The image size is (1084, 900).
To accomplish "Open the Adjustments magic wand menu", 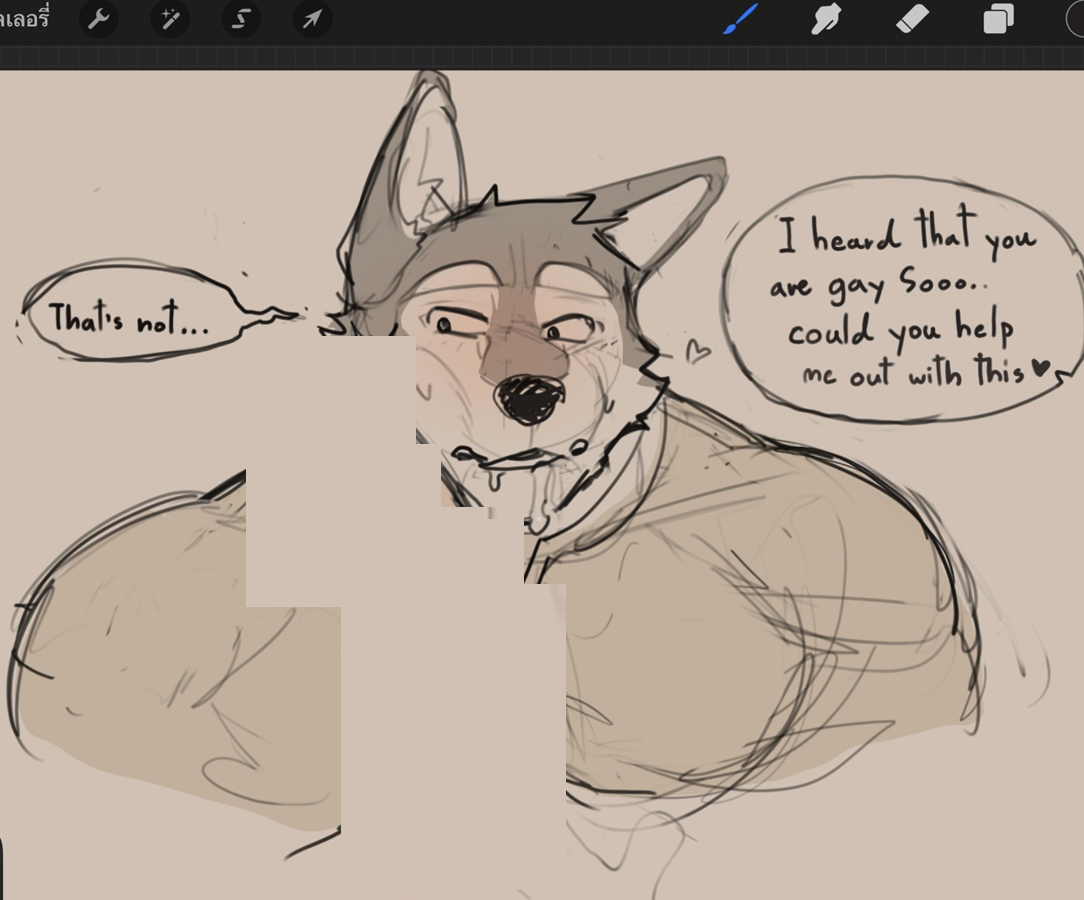I will 170,19.
